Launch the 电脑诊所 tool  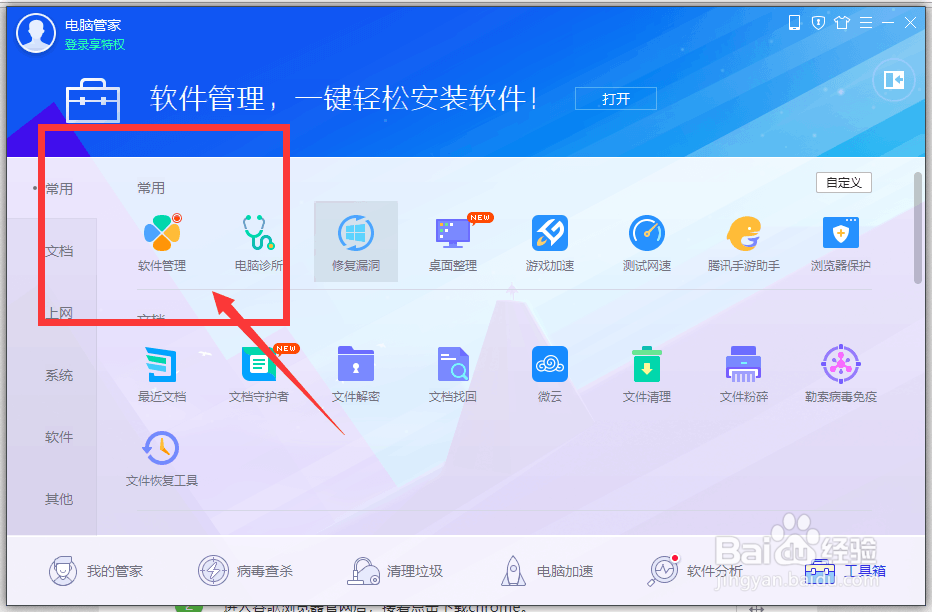(259, 242)
